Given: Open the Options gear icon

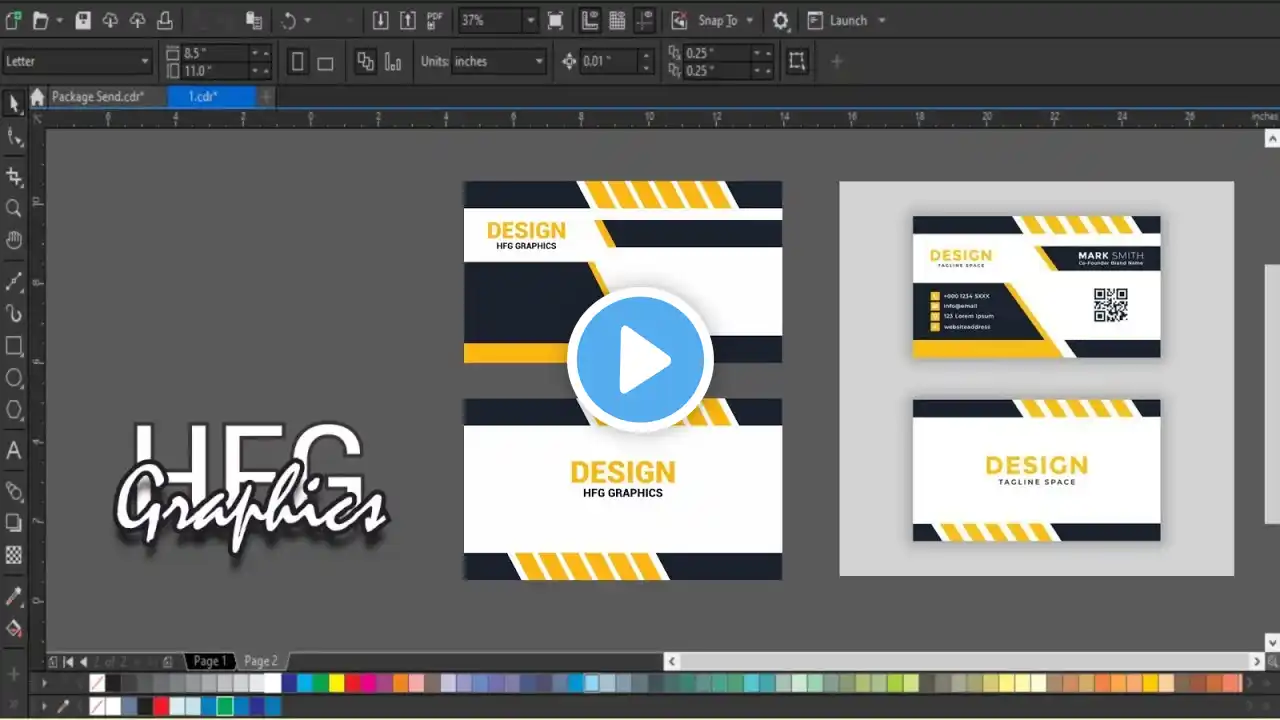Looking at the screenshot, I should pyautogui.click(x=781, y=20).
